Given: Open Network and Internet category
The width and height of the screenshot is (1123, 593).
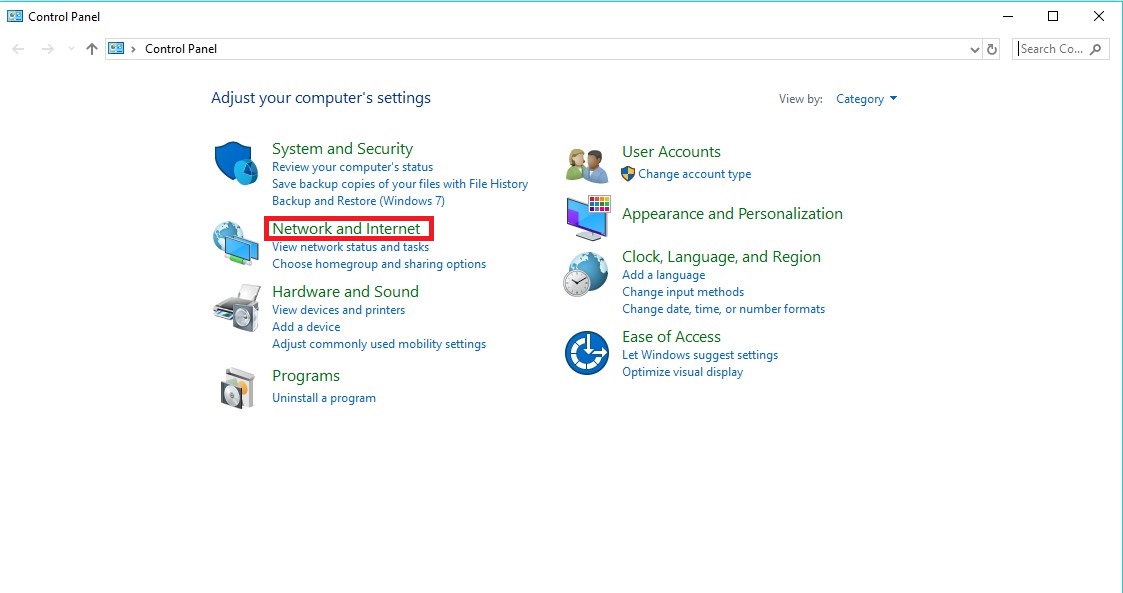Looking at the screenshot, I should point(346,228).
